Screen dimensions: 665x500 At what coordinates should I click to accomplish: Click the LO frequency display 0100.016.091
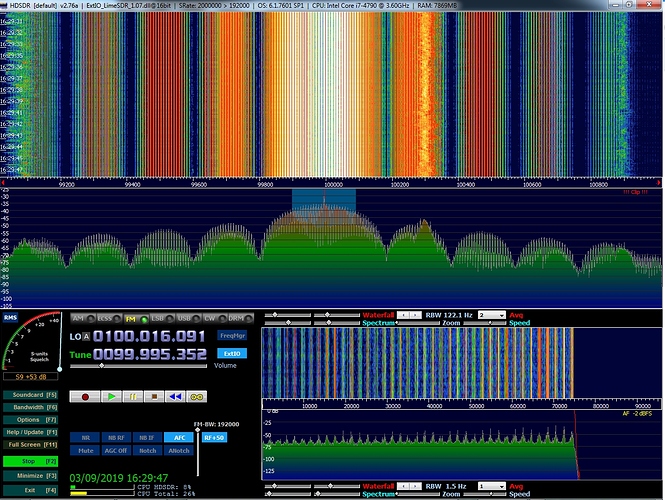(149, 336)
